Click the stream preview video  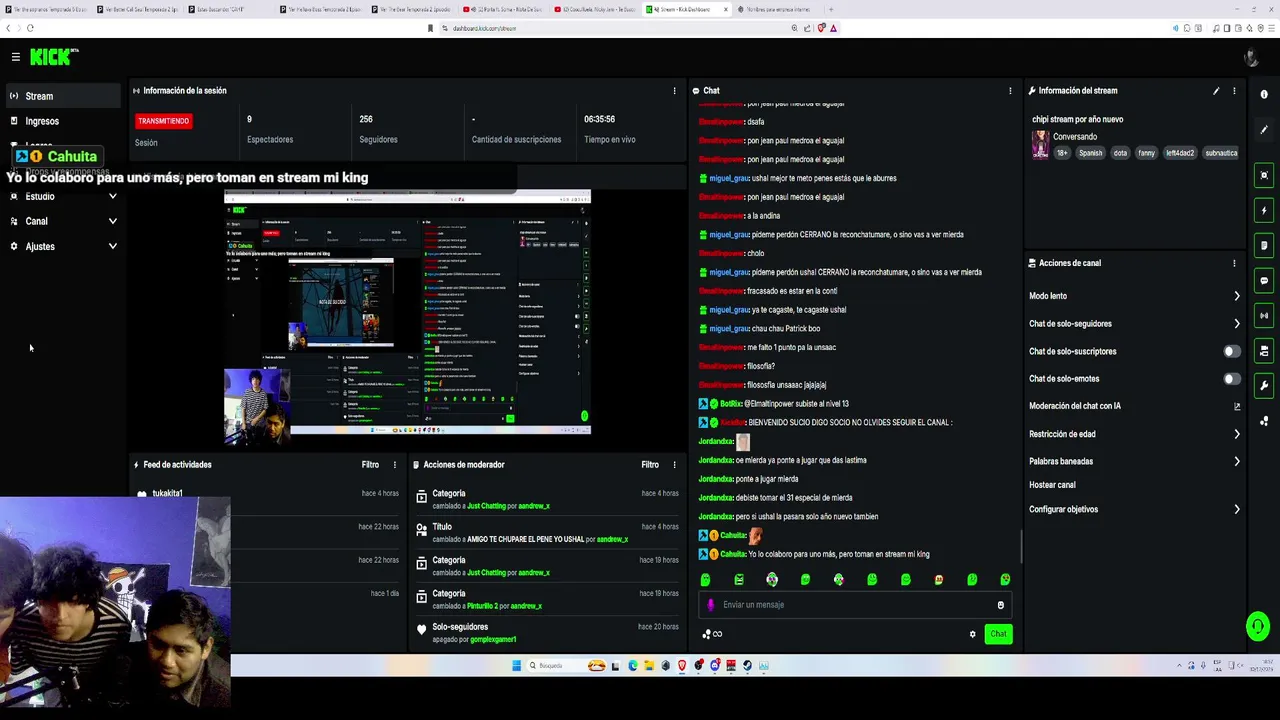[x=407, y=312]
